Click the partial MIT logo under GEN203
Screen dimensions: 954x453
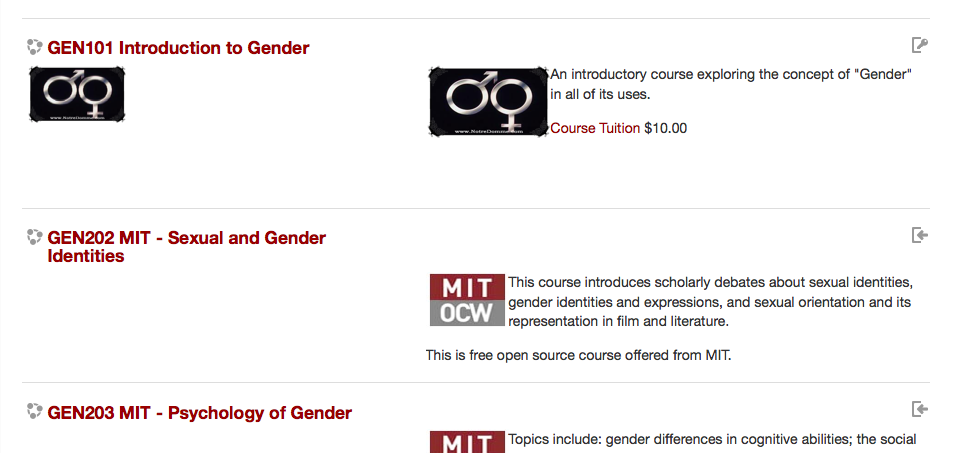(x=467, y=442)
